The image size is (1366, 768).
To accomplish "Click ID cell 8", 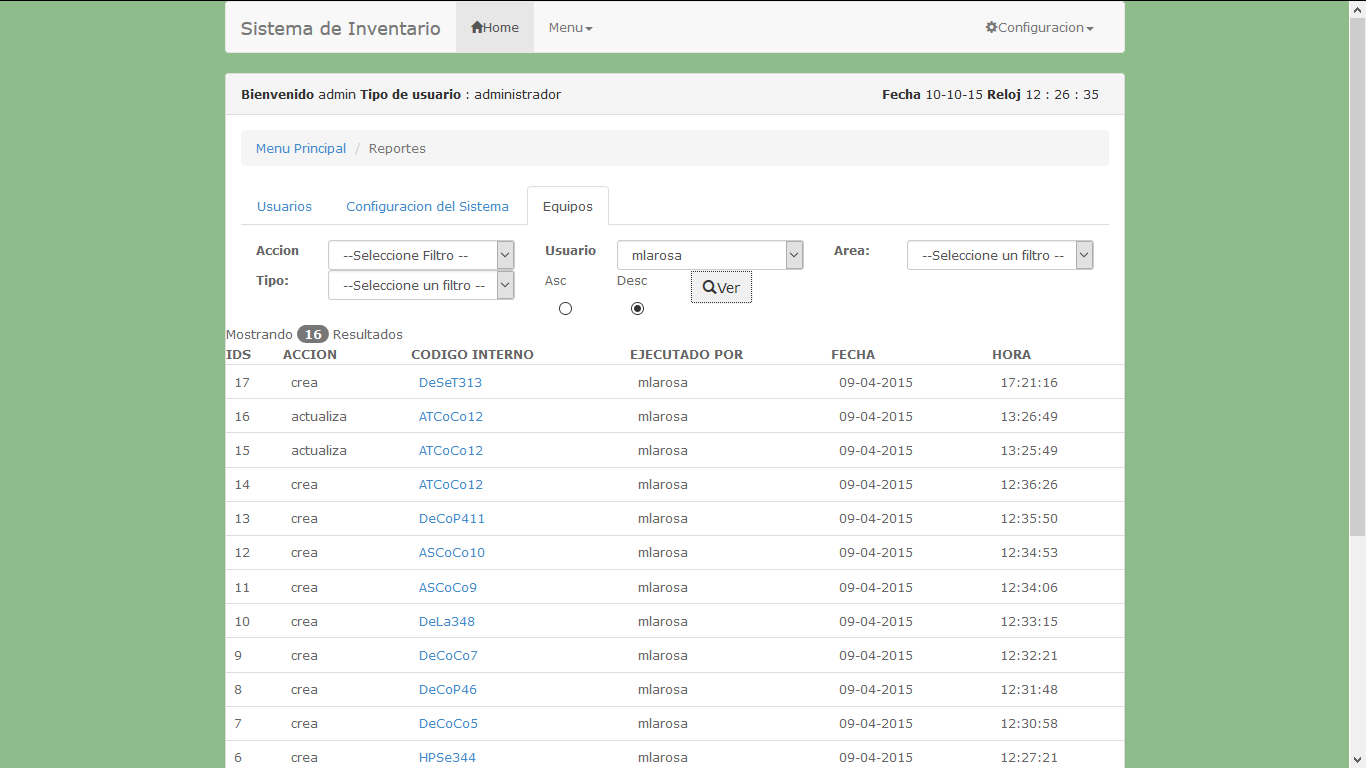I will tap(238, 689).
